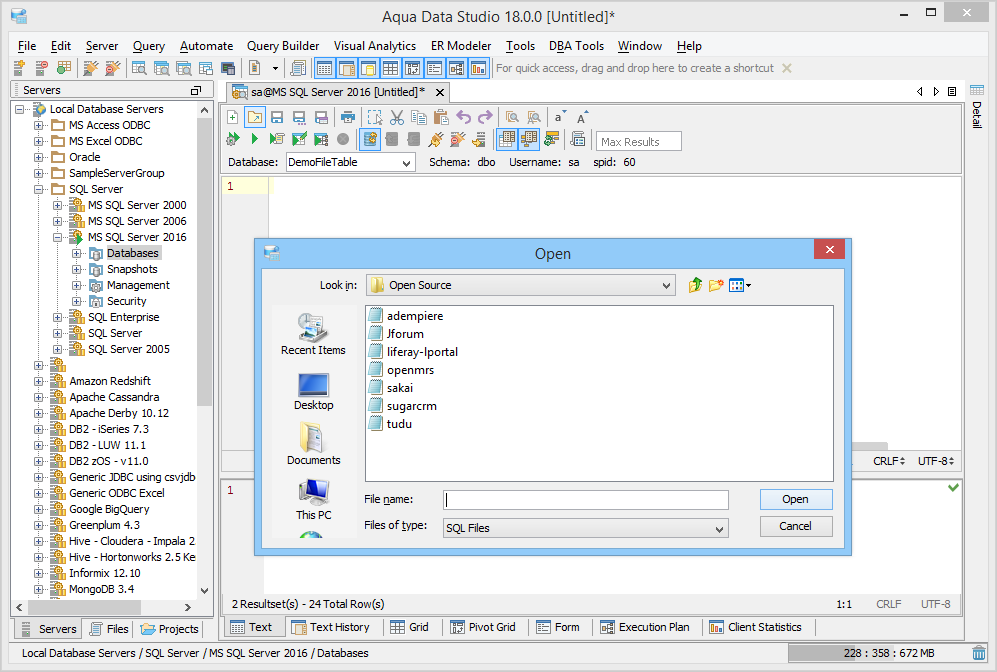
Task: Toggle the Grid results panel toolbar button
Action: tap(390, 67)
